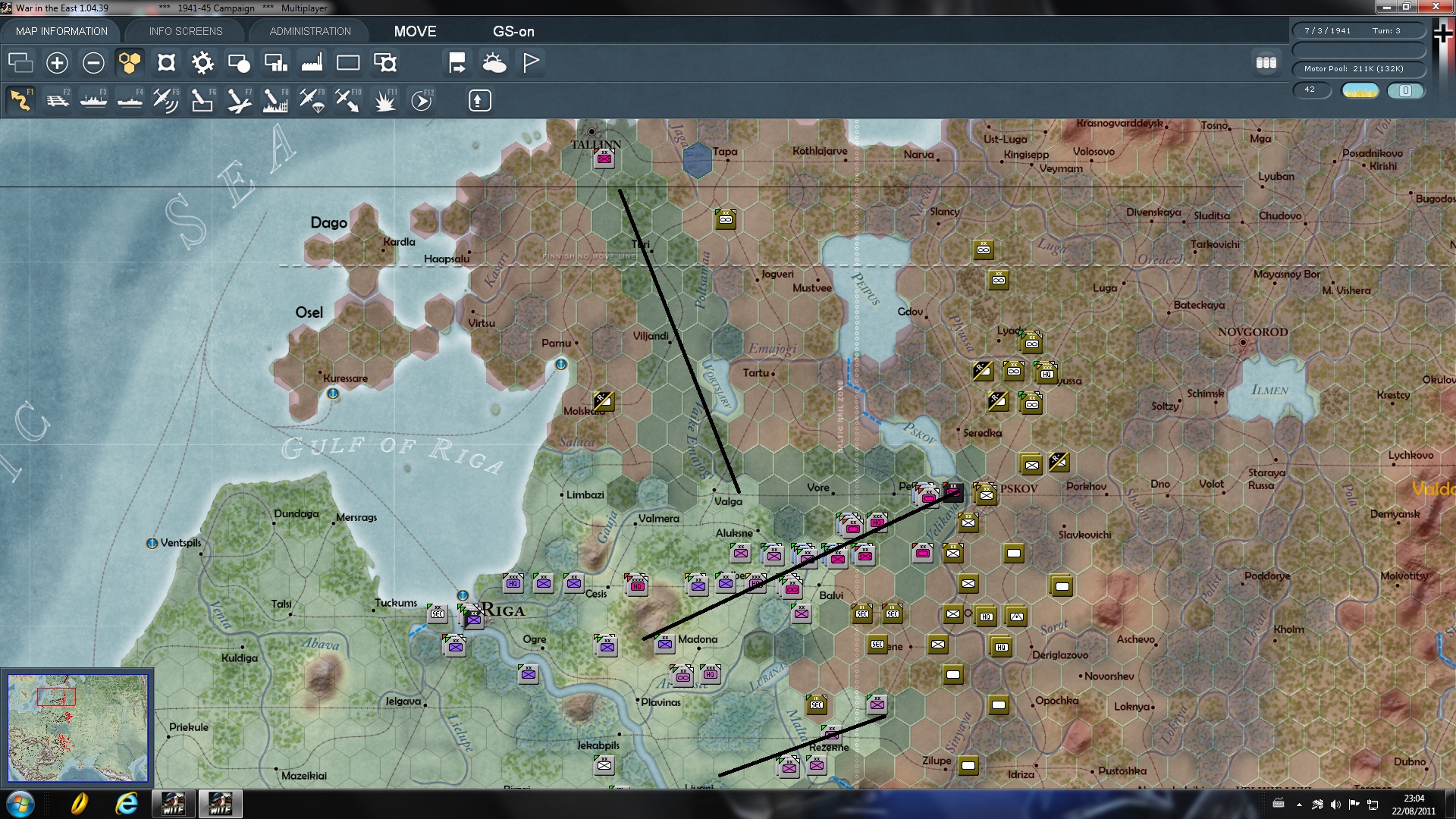Click the Novgorod city label

[1253, 332]
